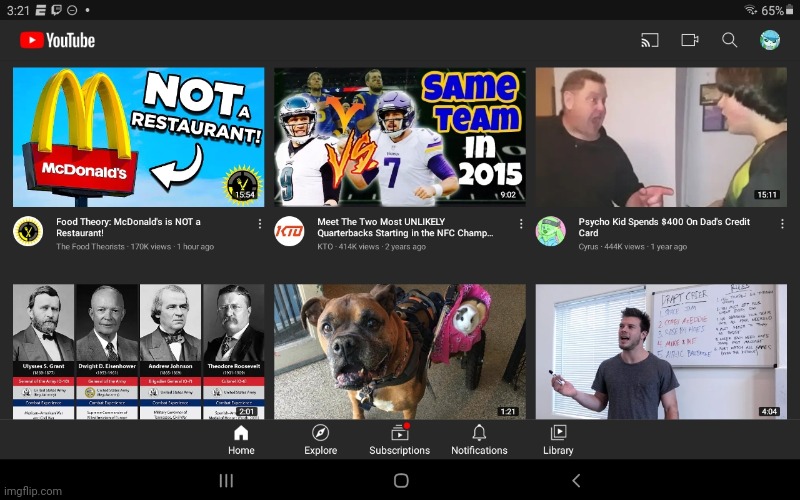800x500 pixels.
Task: Open the KTO channel avatar
Action: pos(289,231)
